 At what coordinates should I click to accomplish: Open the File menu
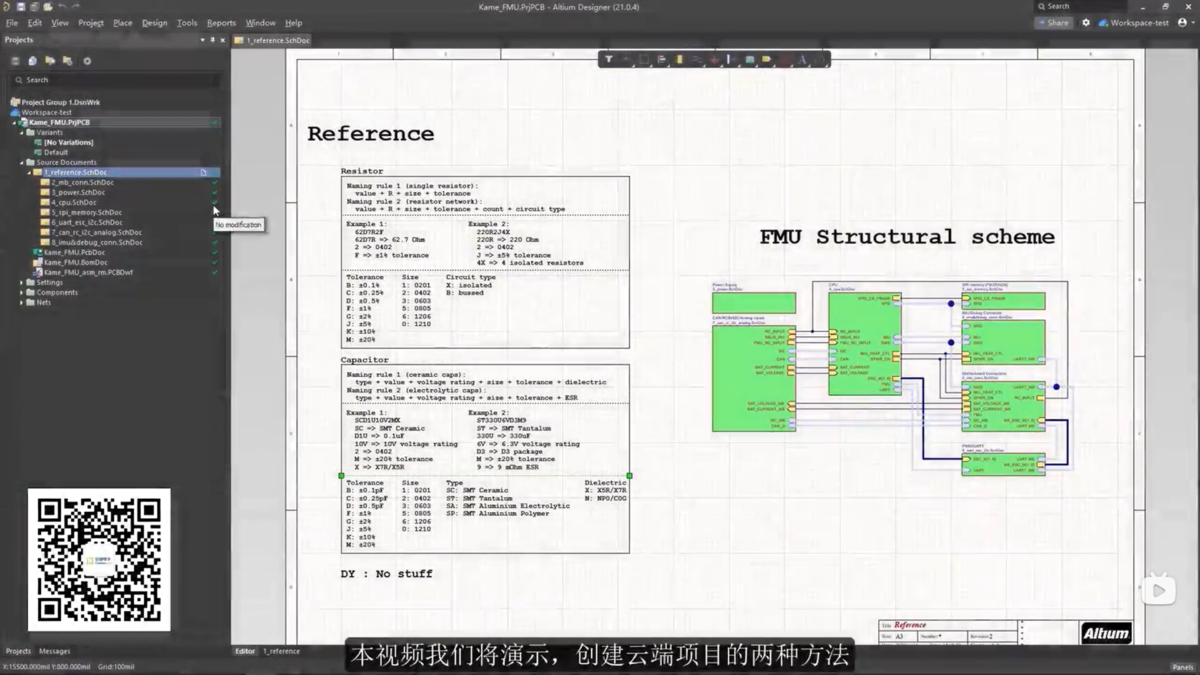(x=12, y=22)
